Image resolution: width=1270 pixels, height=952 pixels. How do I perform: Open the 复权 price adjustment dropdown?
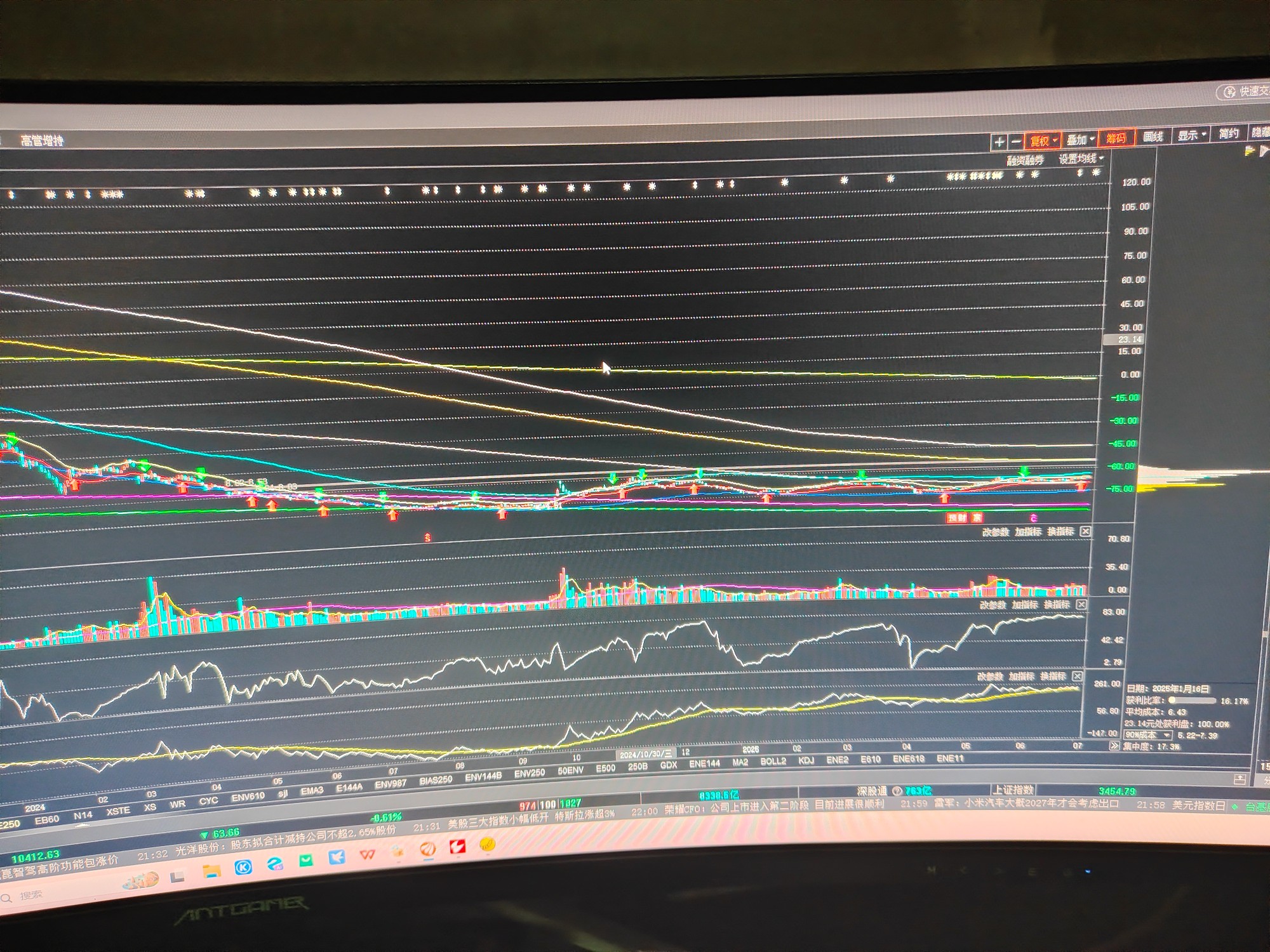tap(1043, 141)
